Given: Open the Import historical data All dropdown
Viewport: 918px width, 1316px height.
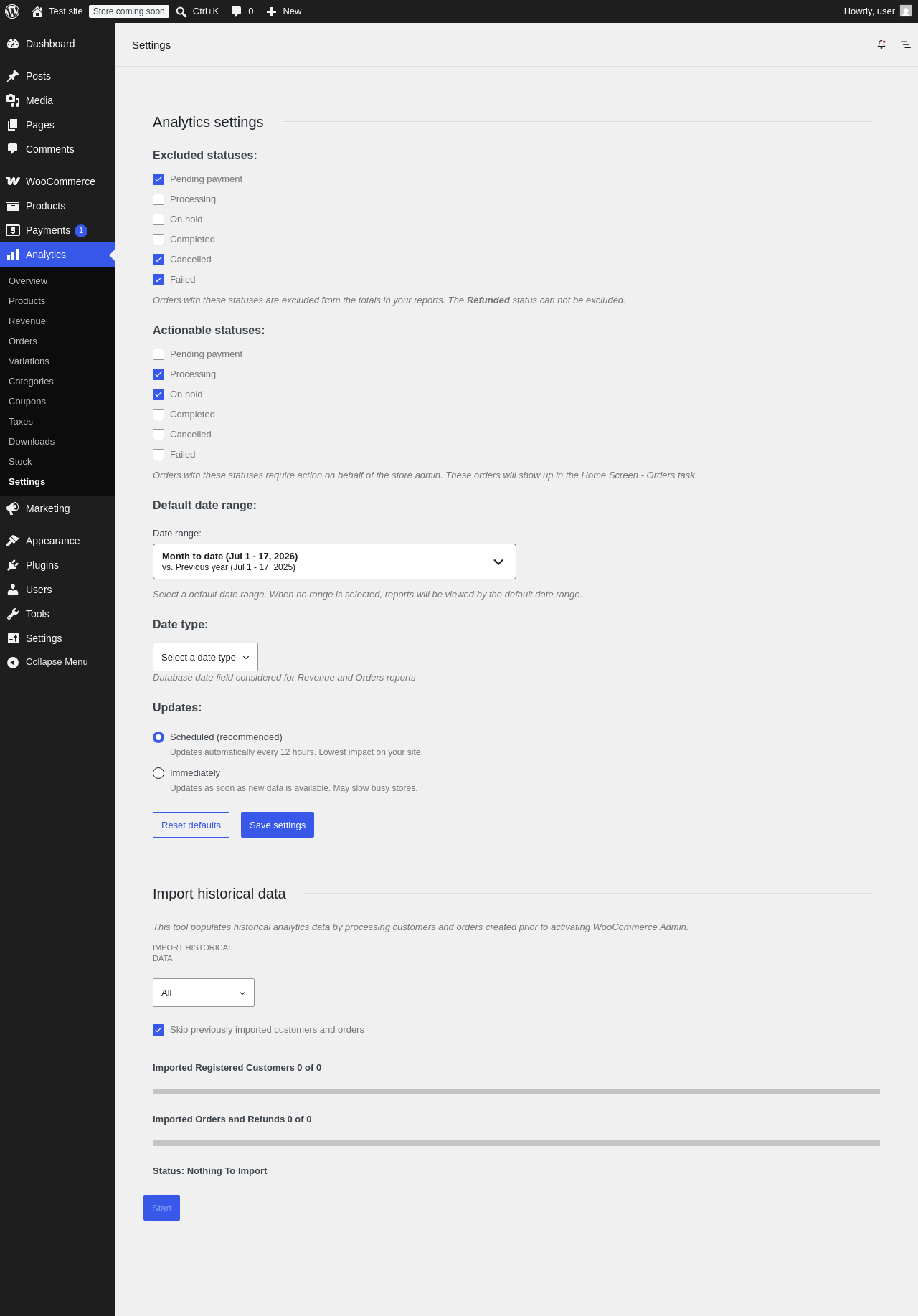Looking at the screenshot, I should coord(204,993).
